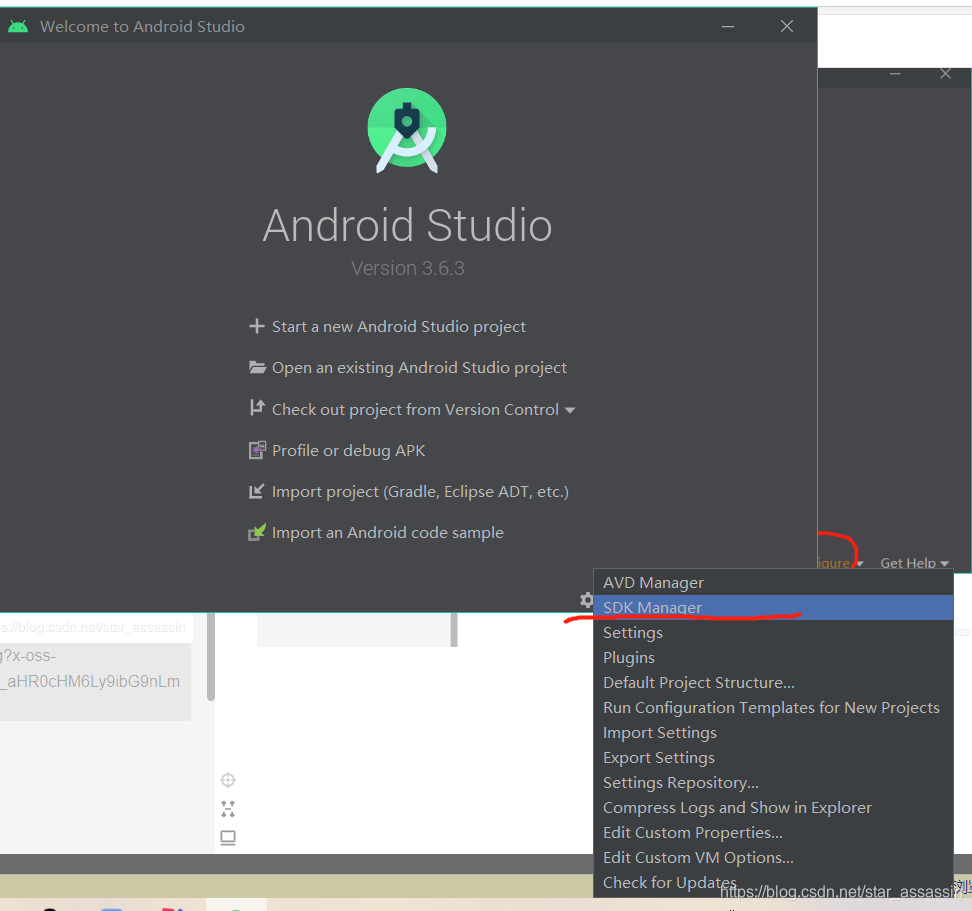Choose Check for Updates
972x911 pixels.
[773, 882]
